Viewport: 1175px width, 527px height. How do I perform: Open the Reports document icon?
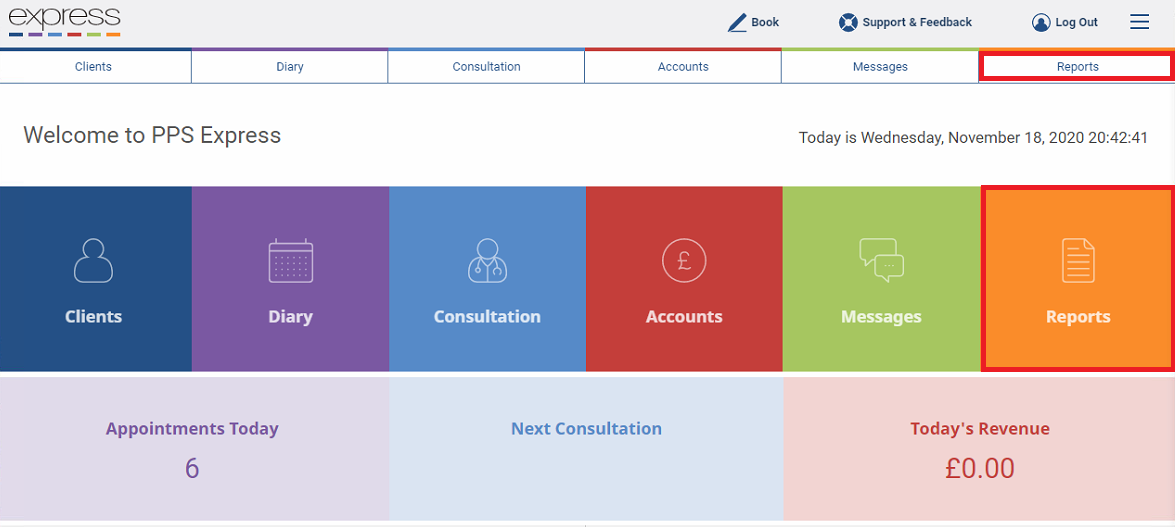(x=1078, y=261)
